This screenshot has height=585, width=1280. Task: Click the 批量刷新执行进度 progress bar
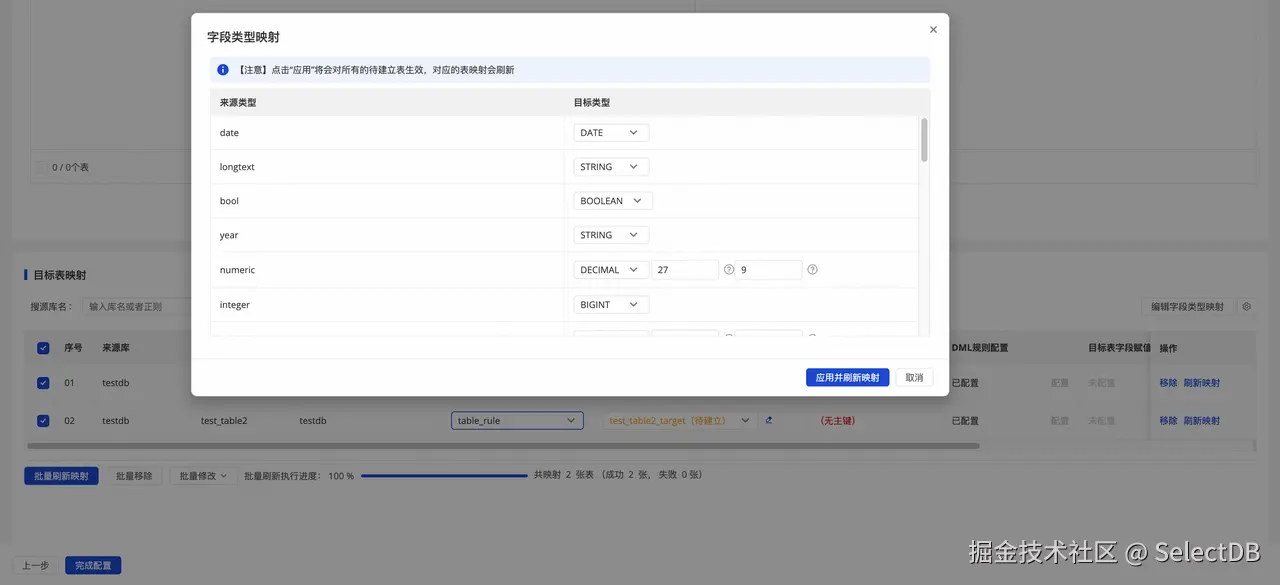(444, 476)
